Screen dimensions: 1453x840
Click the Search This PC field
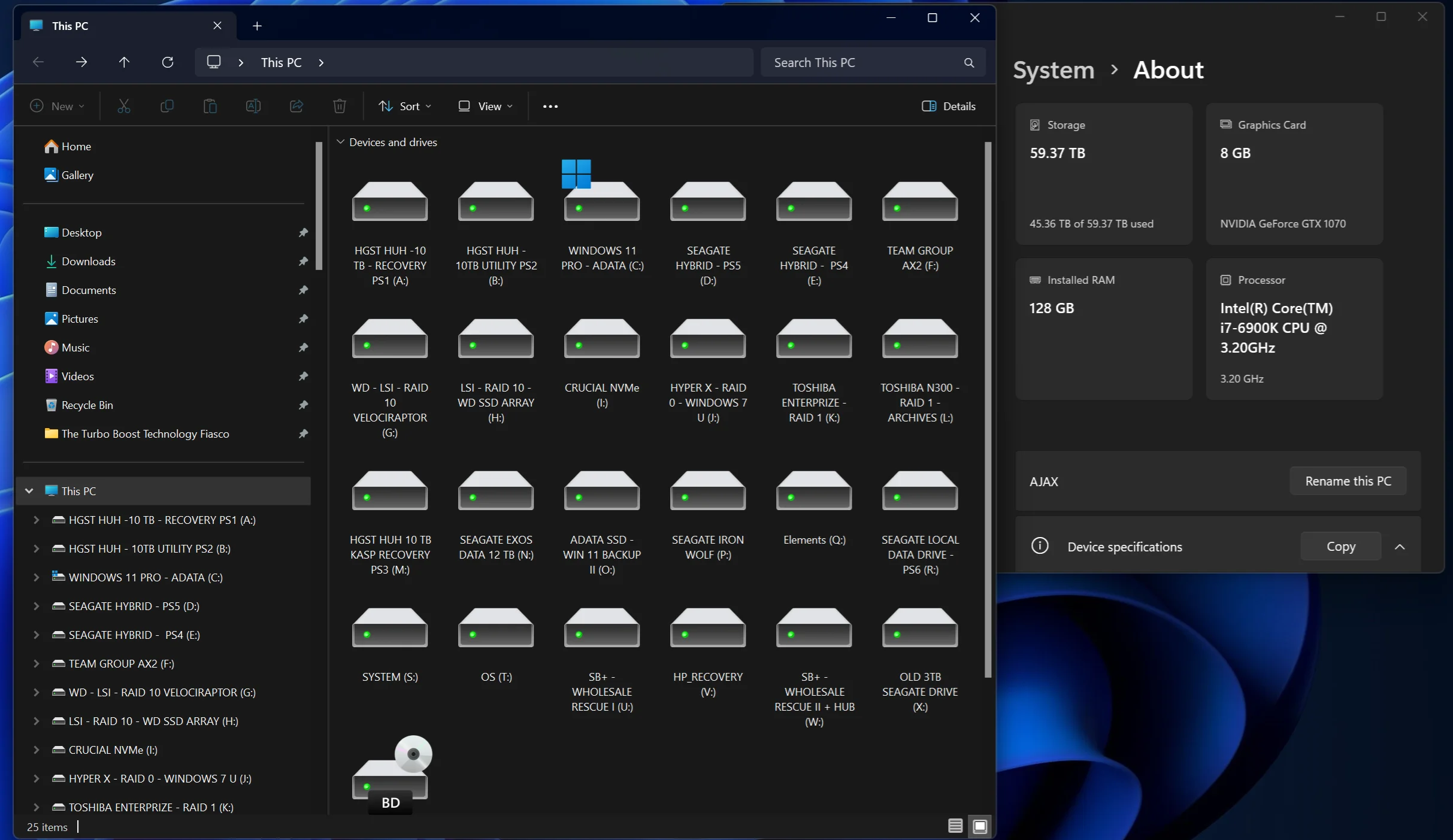862,62
